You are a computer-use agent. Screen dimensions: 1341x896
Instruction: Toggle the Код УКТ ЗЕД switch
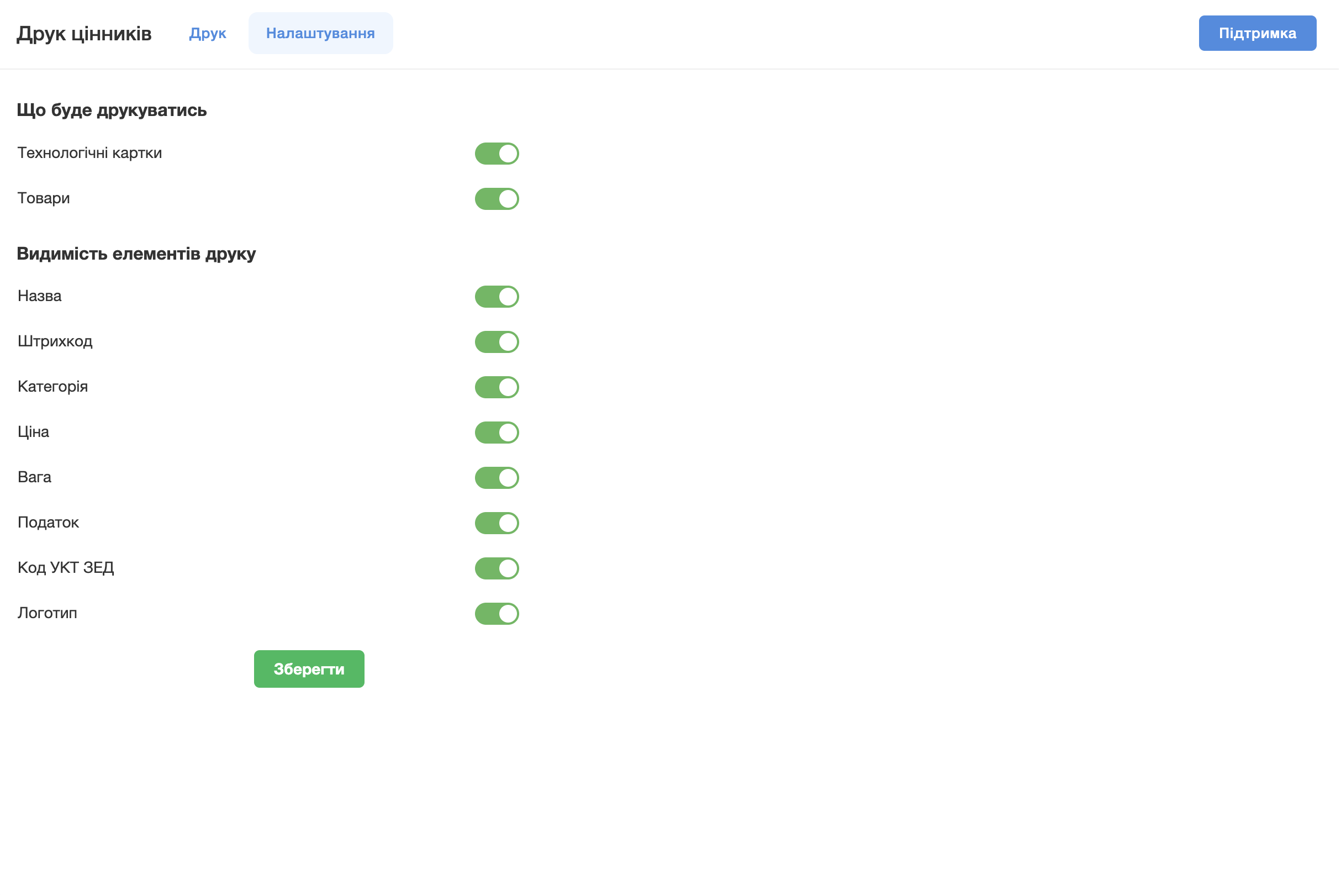tap(497, 568)
